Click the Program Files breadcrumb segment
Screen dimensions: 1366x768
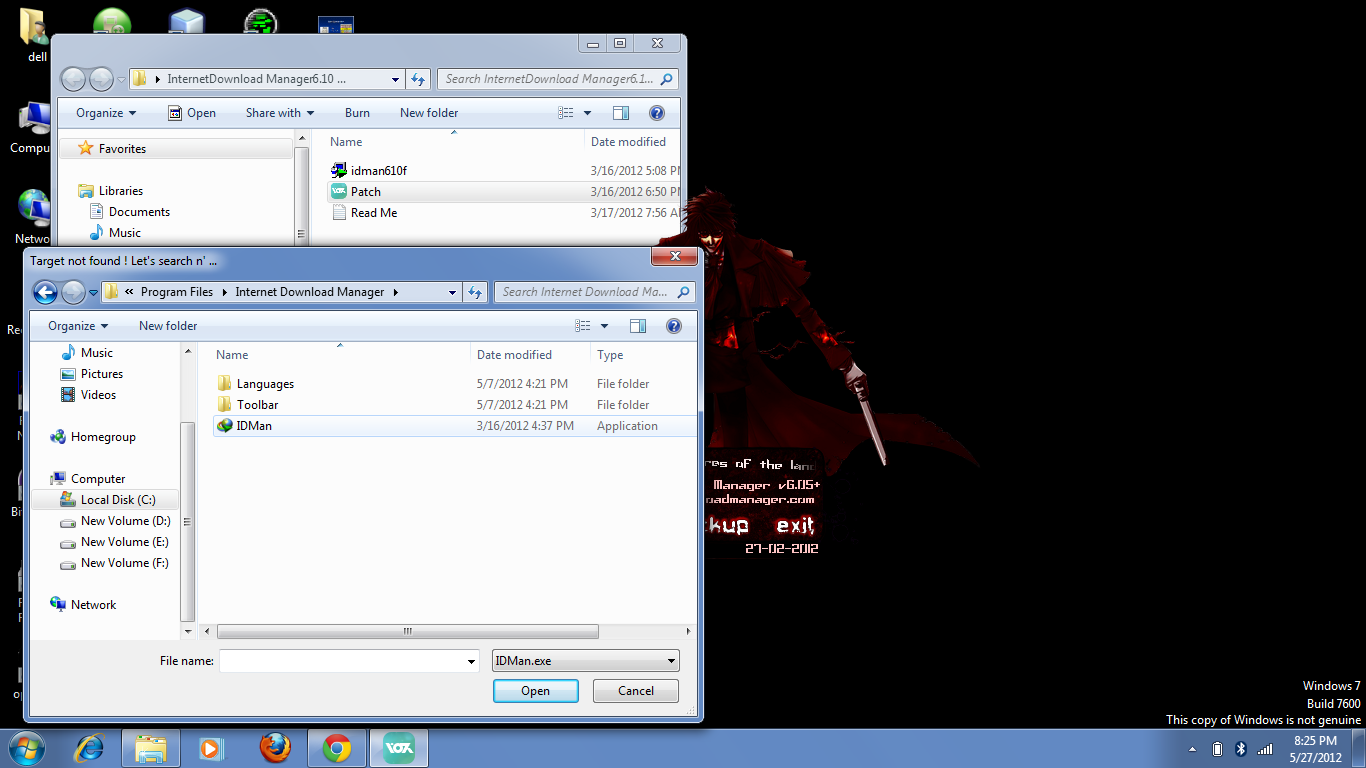pos(177,292)
